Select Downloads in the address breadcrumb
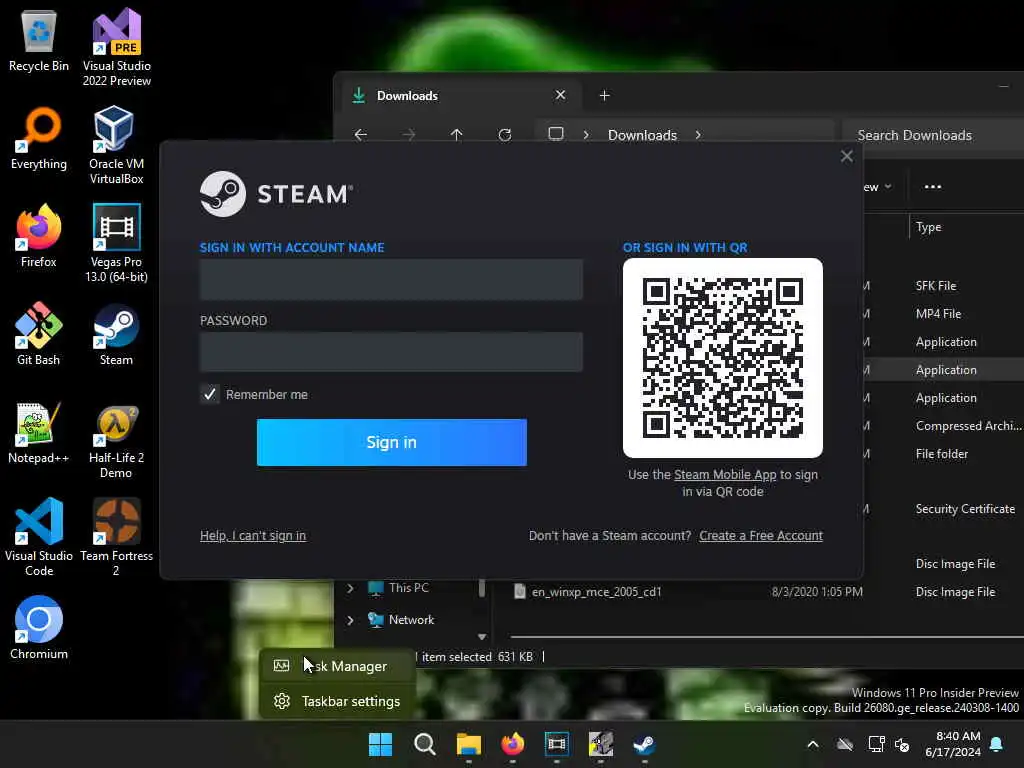 pos(643,135)
